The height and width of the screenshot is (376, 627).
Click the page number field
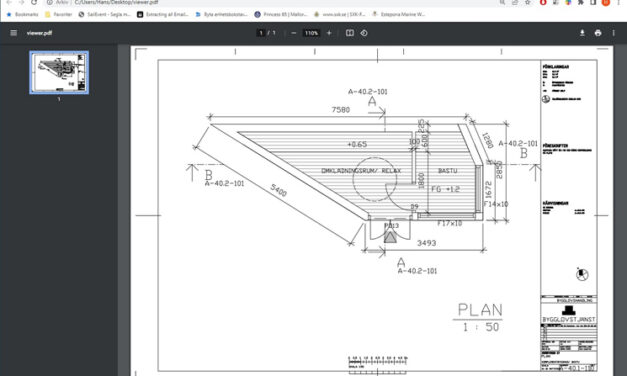[x=261, y=33]
